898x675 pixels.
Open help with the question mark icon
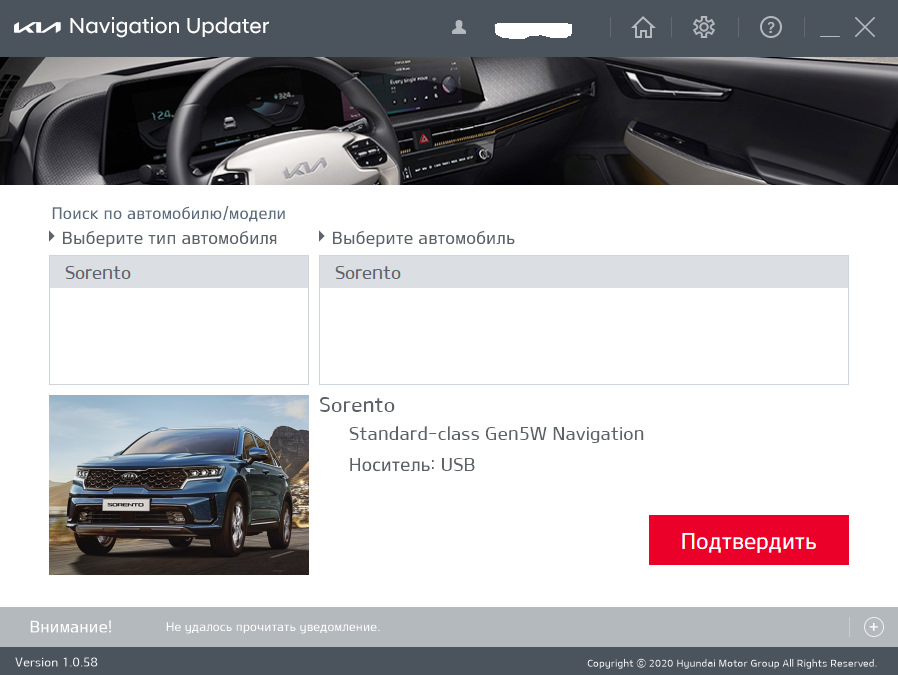coord(770,27)
